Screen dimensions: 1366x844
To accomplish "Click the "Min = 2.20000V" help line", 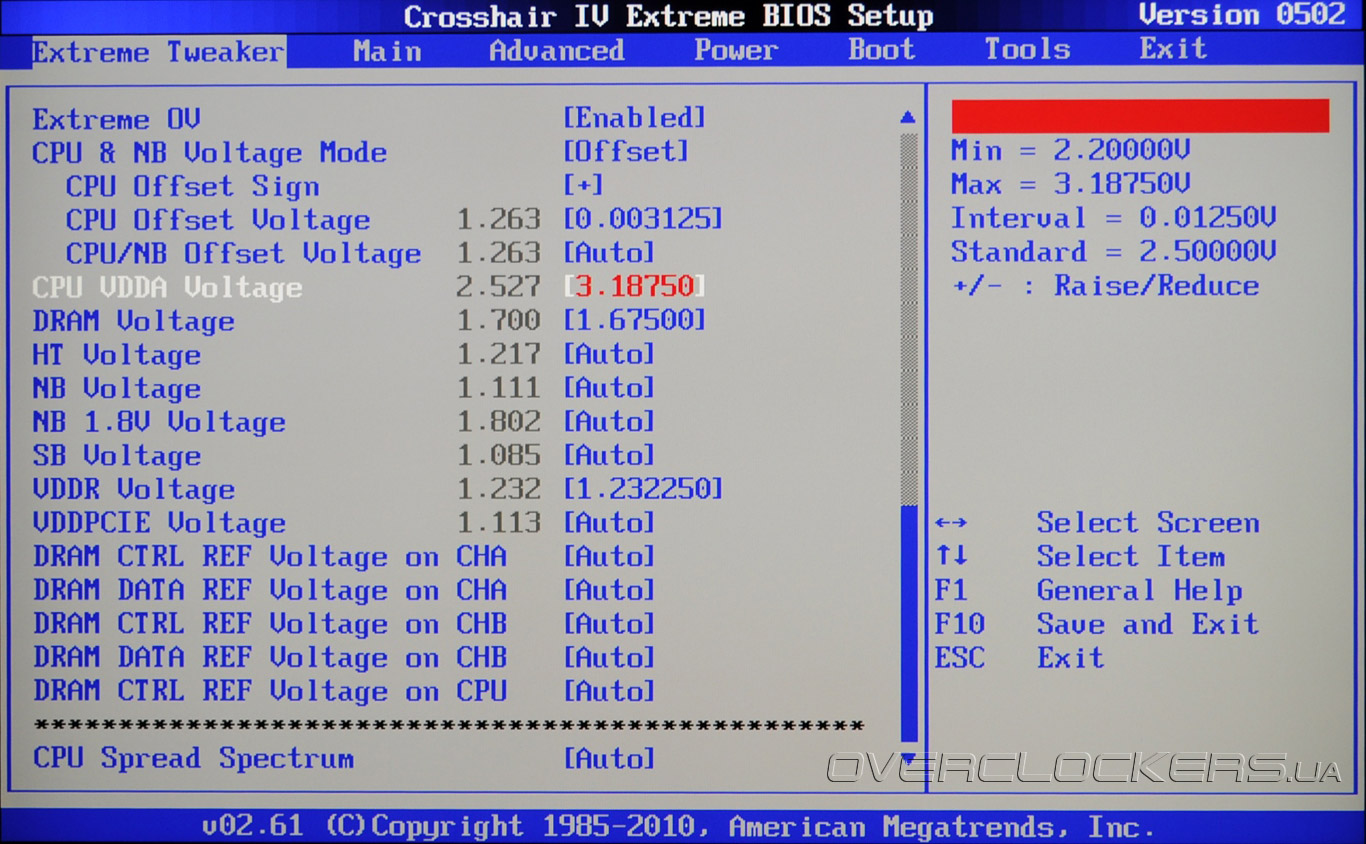I will [x=1070, y=151].
